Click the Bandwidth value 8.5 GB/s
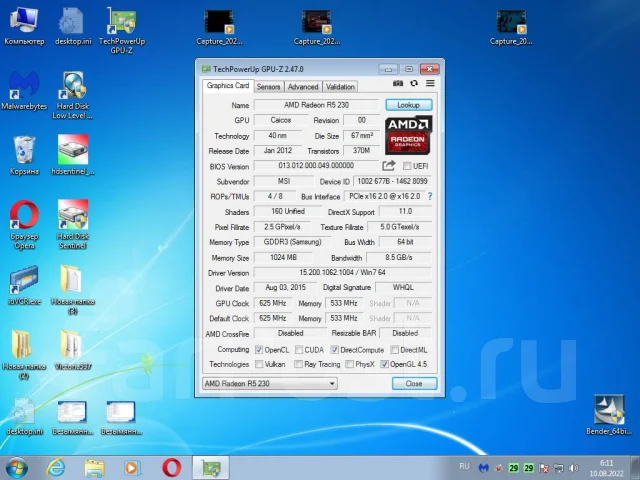Screen dimensions: 640x480 pyautogui.click(x=399, y=258)
